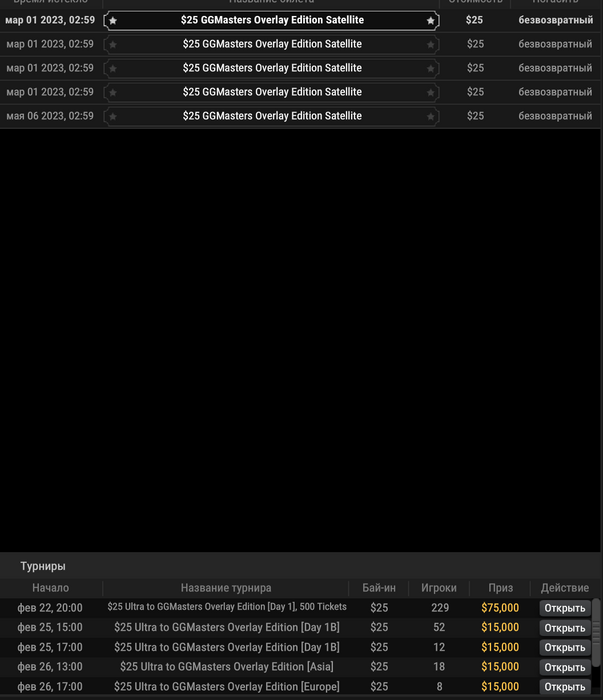This screenshot has width=603, height=700.
Task: Select the Ultra to GGMasters [Europe] tournament name
Action: pos(227,687)
